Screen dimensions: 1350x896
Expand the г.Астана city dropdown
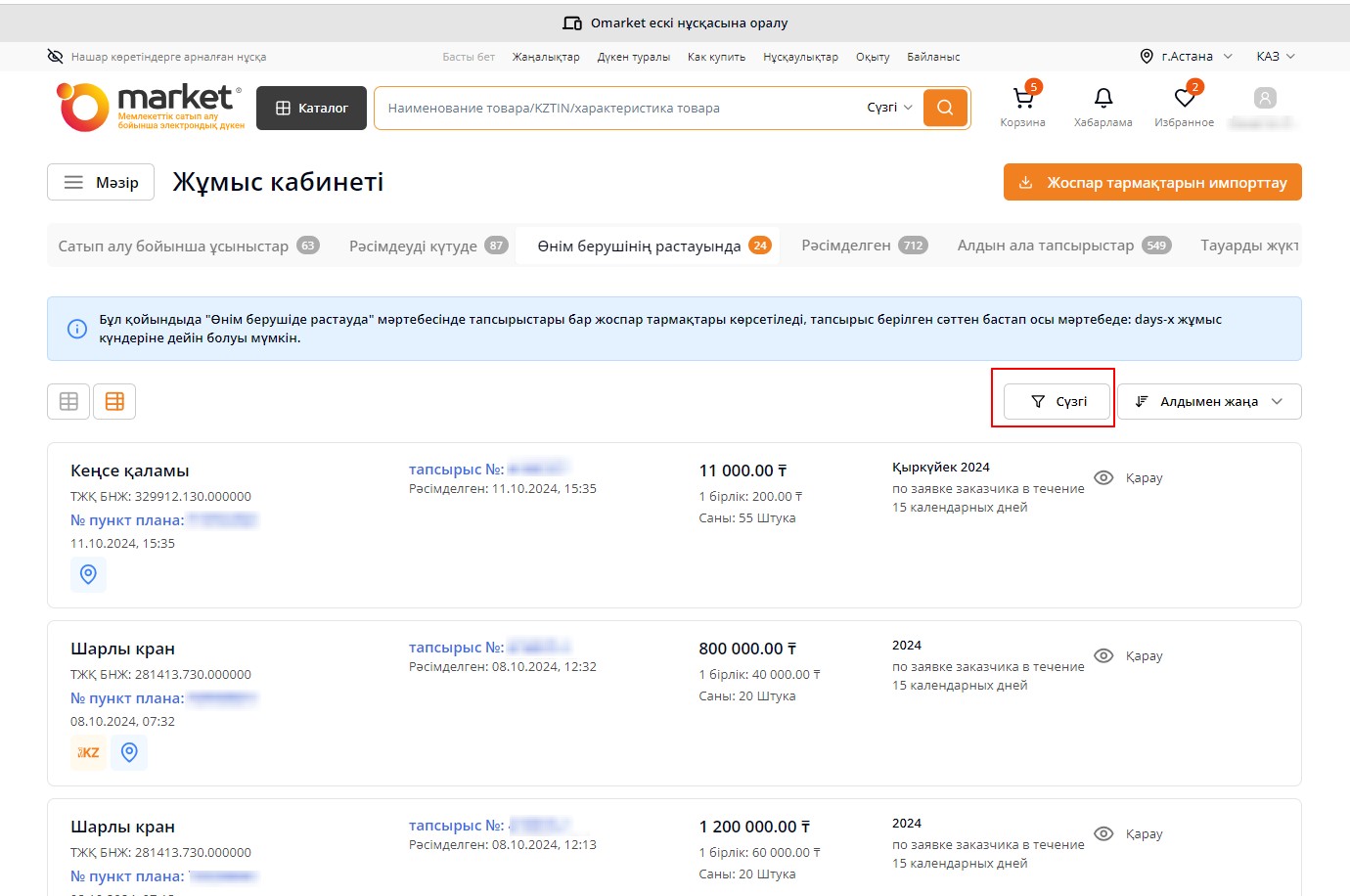point(1186,57)
